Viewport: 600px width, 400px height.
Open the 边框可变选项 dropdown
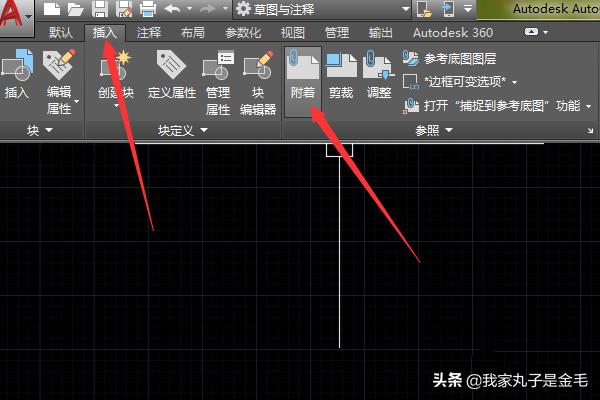click(x=468, y=81)
